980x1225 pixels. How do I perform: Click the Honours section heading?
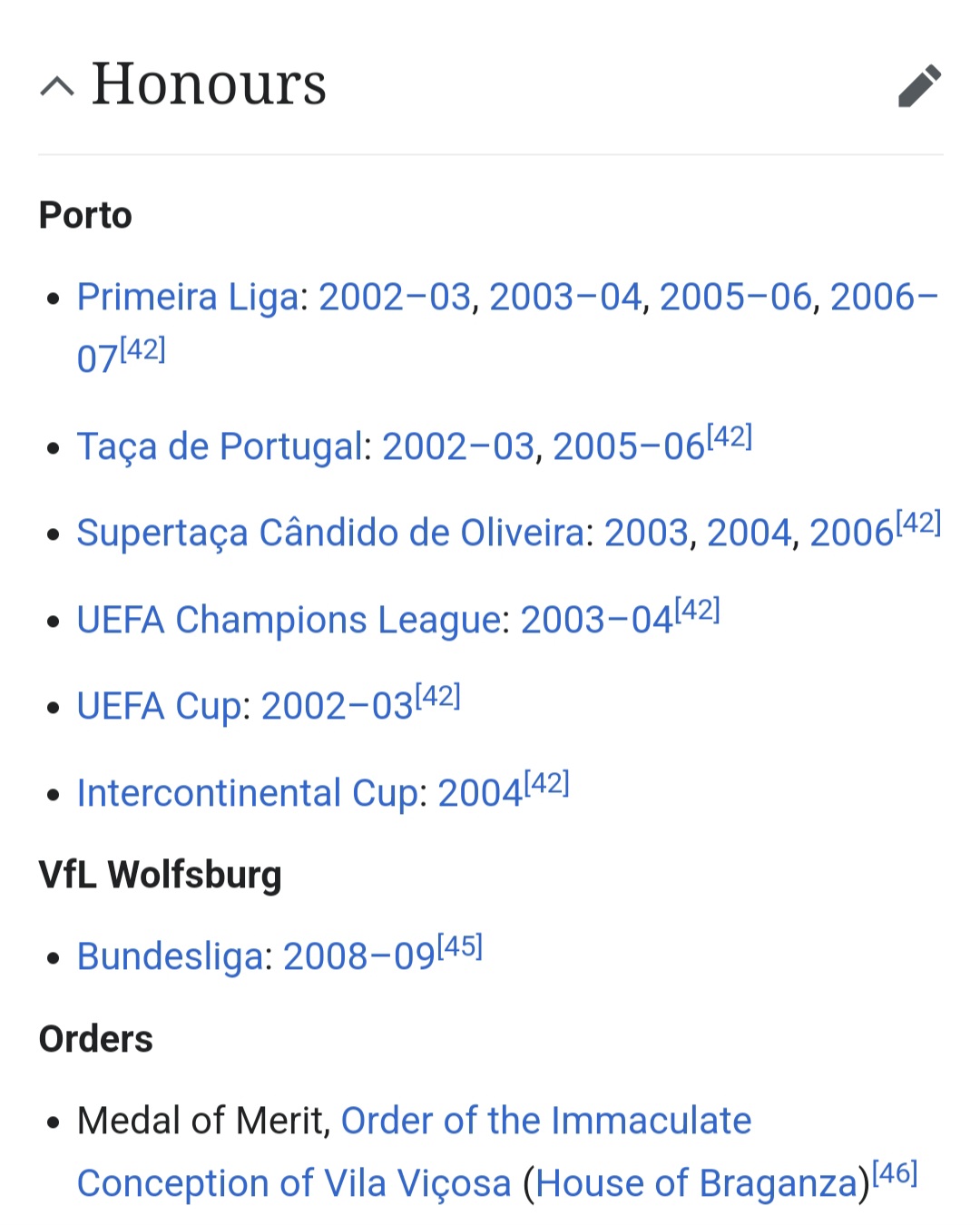pyautogui.click(x=209, y=84)
